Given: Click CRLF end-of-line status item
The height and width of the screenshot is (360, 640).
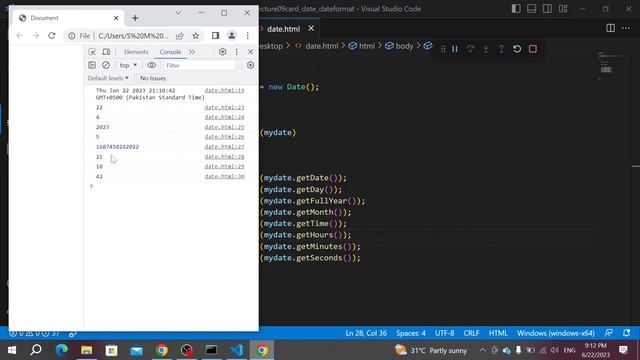Looking at the screenshot, I should [471, 333].
